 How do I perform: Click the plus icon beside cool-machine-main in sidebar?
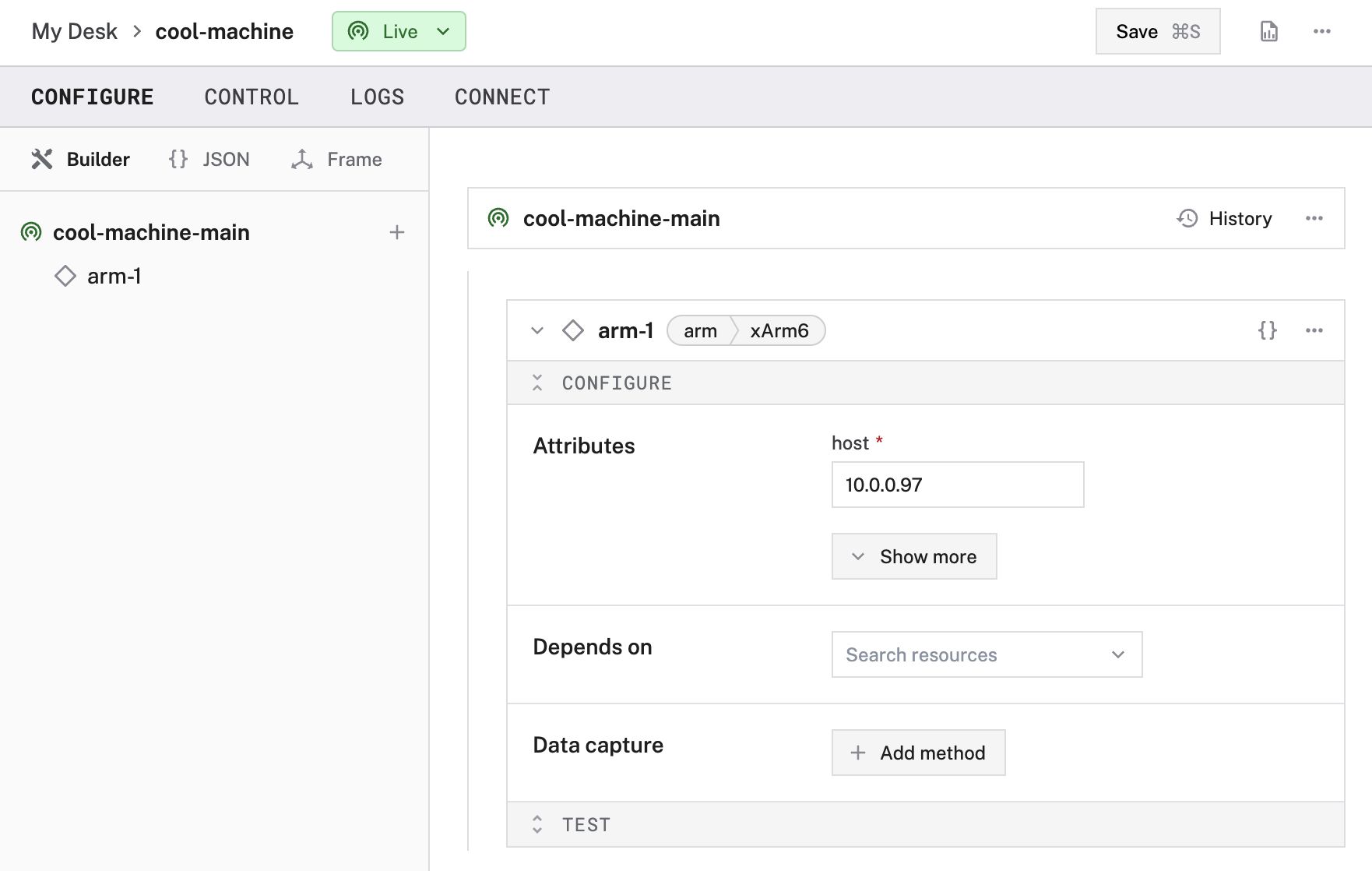pos(397,232)
